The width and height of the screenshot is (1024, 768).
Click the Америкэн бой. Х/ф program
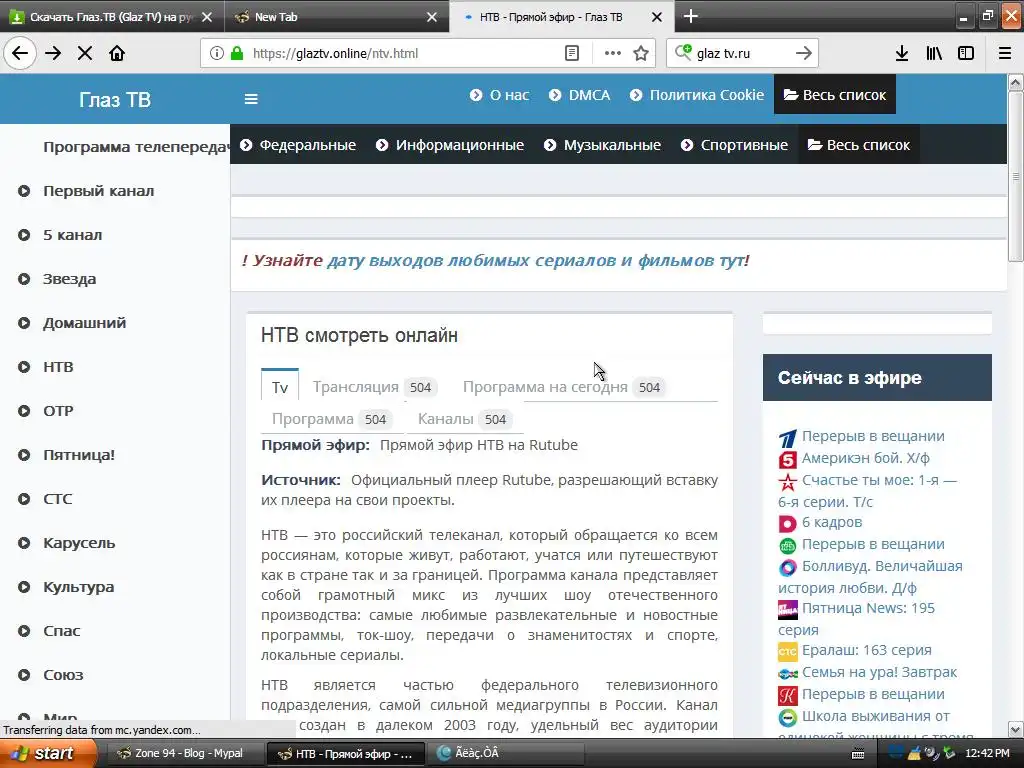pyautogui.click(x=866, y=458)
